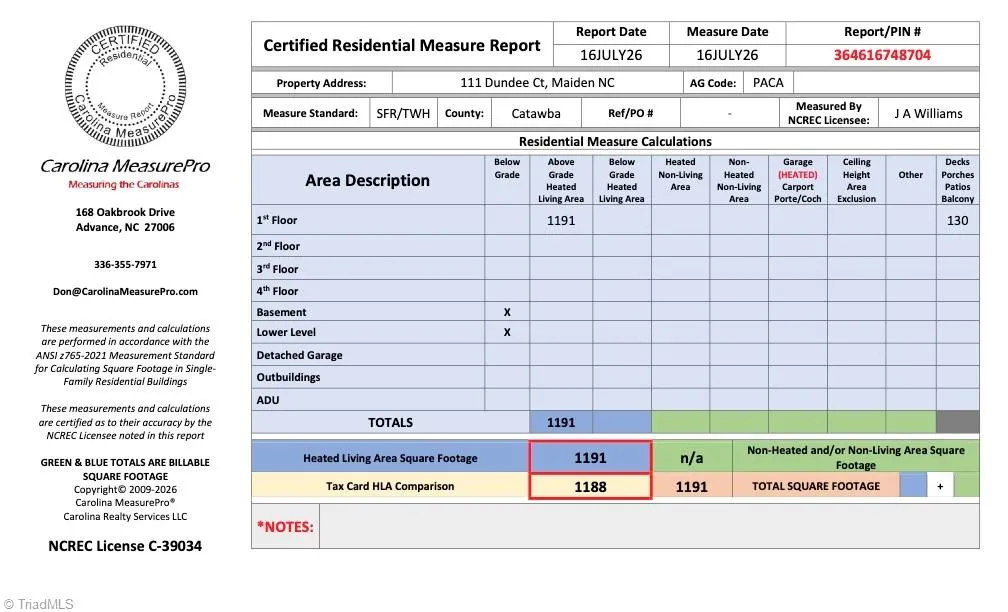
Task: Open the Don@CarolinaMeasurePro.com email address
Action: click(125, 292)
